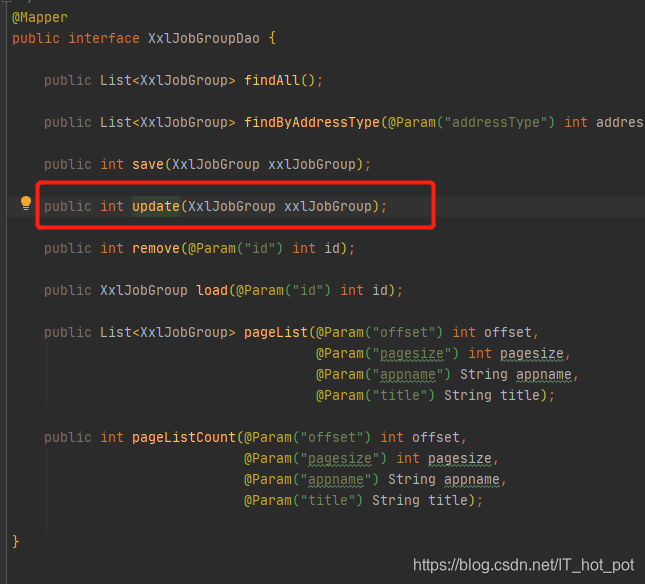Click the pageListCount method name
Viewport: 645px width, 584px height.
(x=184, y=437)
